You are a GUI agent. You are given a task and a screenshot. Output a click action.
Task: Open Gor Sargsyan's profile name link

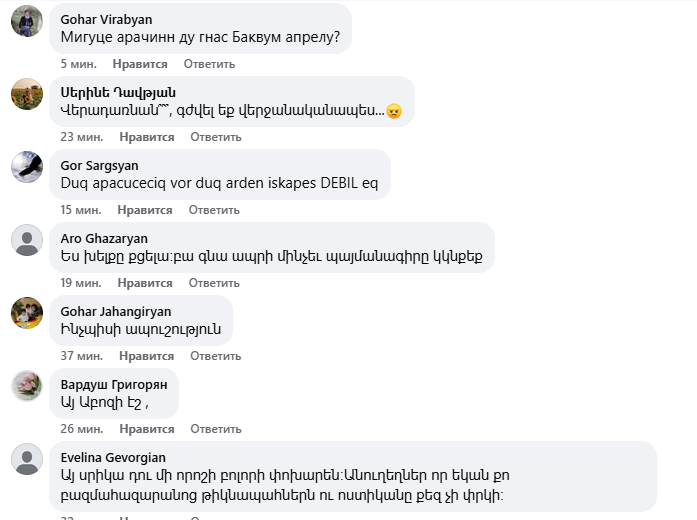100,166
